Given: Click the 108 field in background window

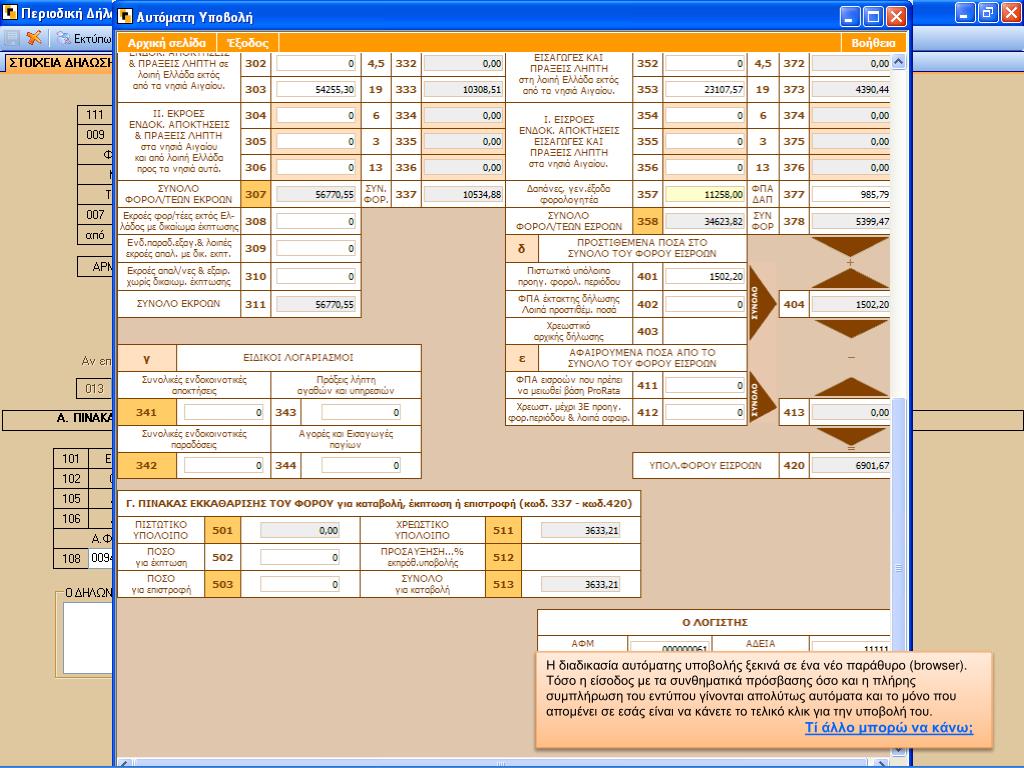Looking at the screenshot, I should [101, 558].
